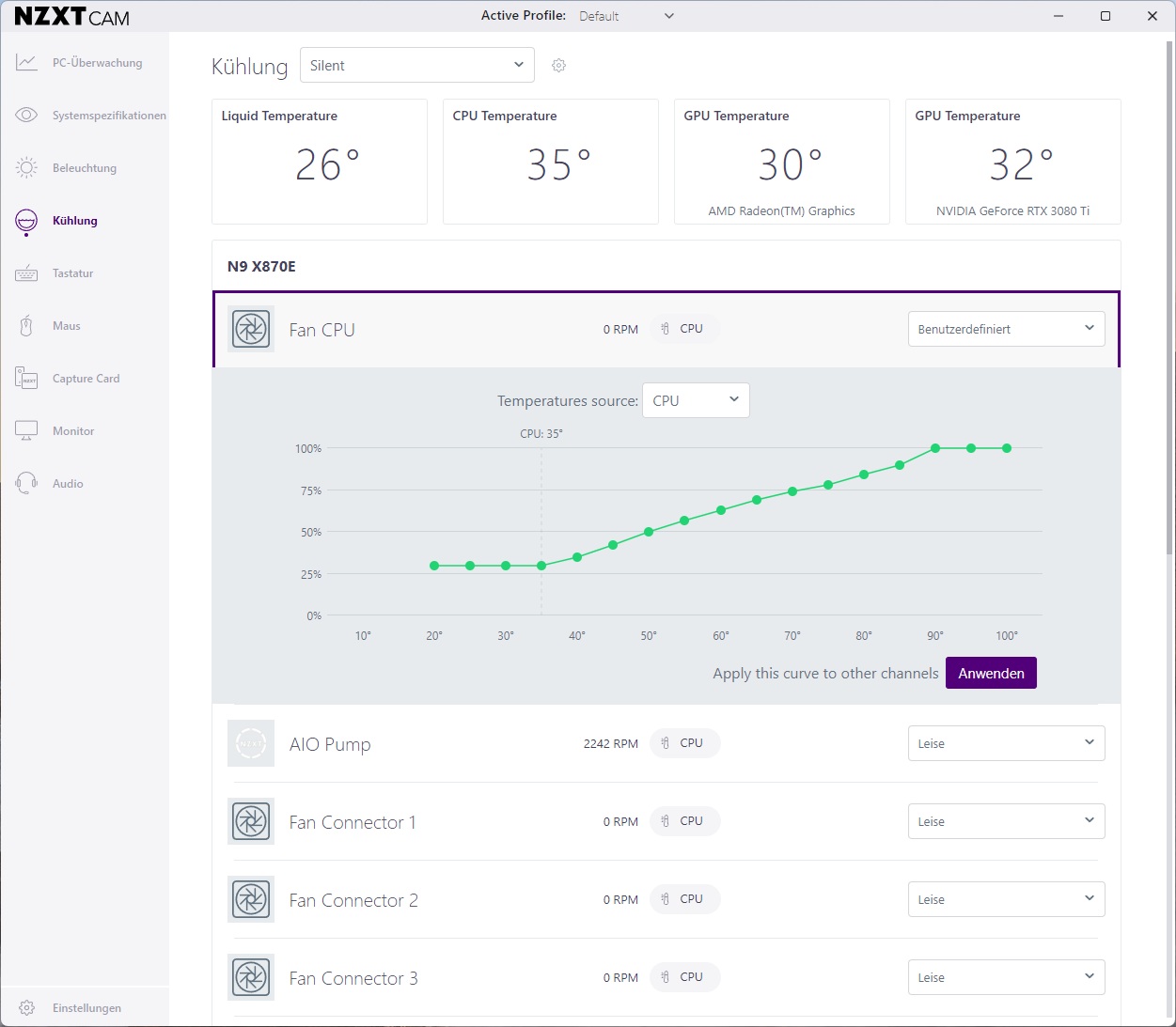Select the fan curve point at 20°
1176x1027 pixels.
click(434, 566)
